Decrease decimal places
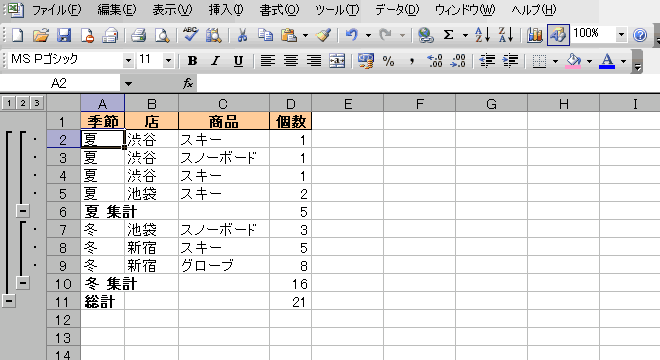The height and width of the screenshot is (360, 660). click(458, 61)
